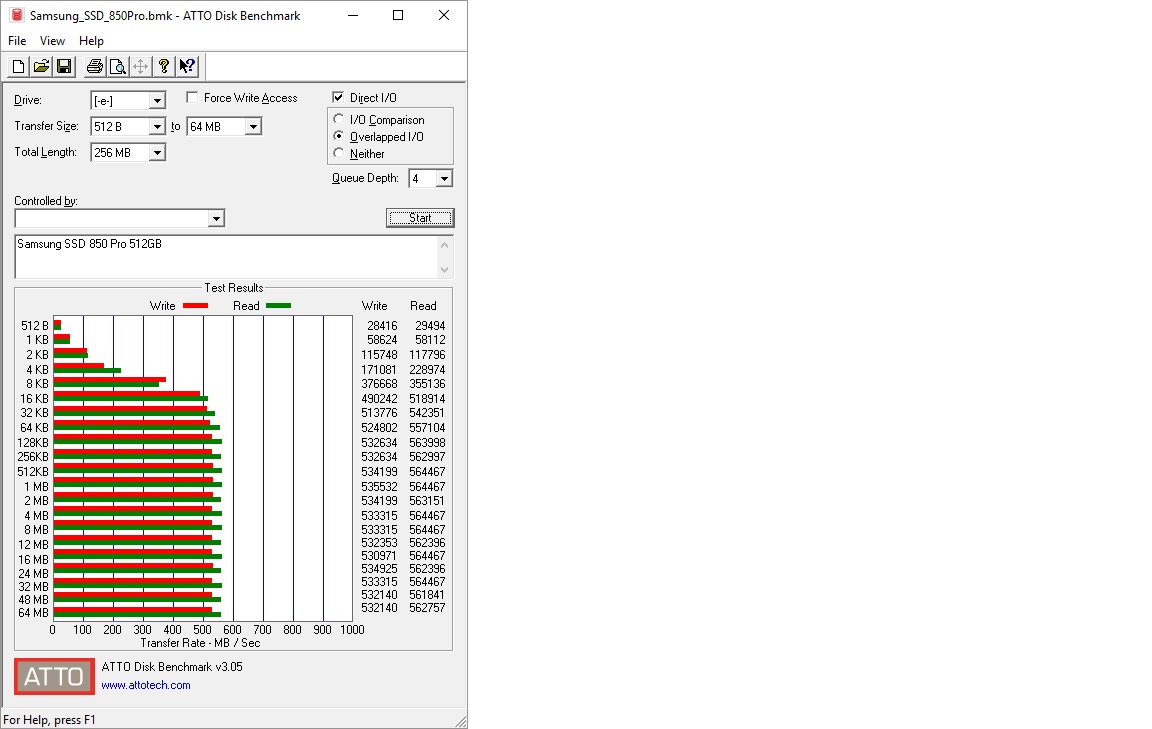Click the ATTO application icon in title bar

16,15
